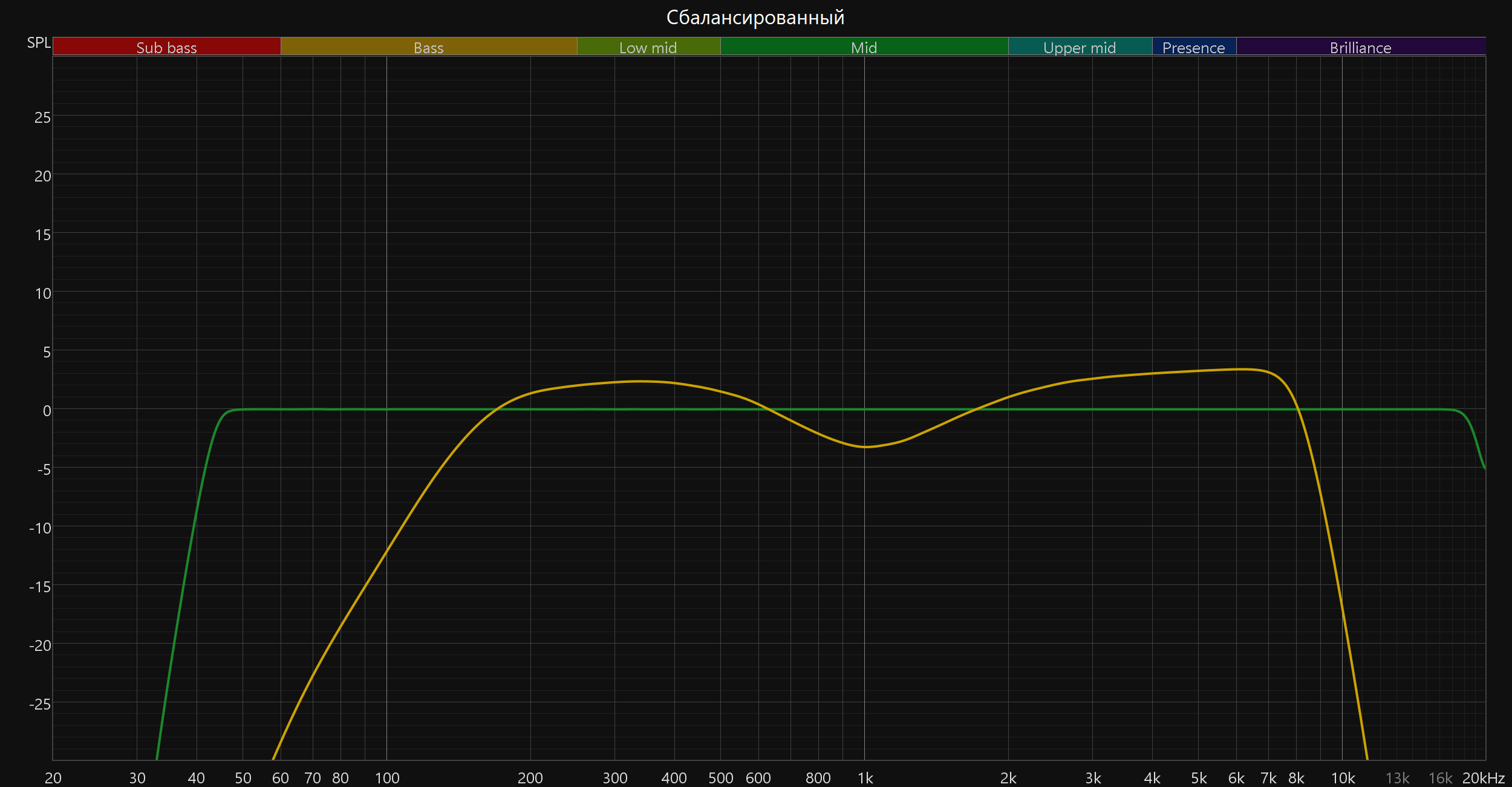Click the Сбалансированный chart title
Image resolution: width=1512 pixels, height=787 pixels.
tap(755, 18)
